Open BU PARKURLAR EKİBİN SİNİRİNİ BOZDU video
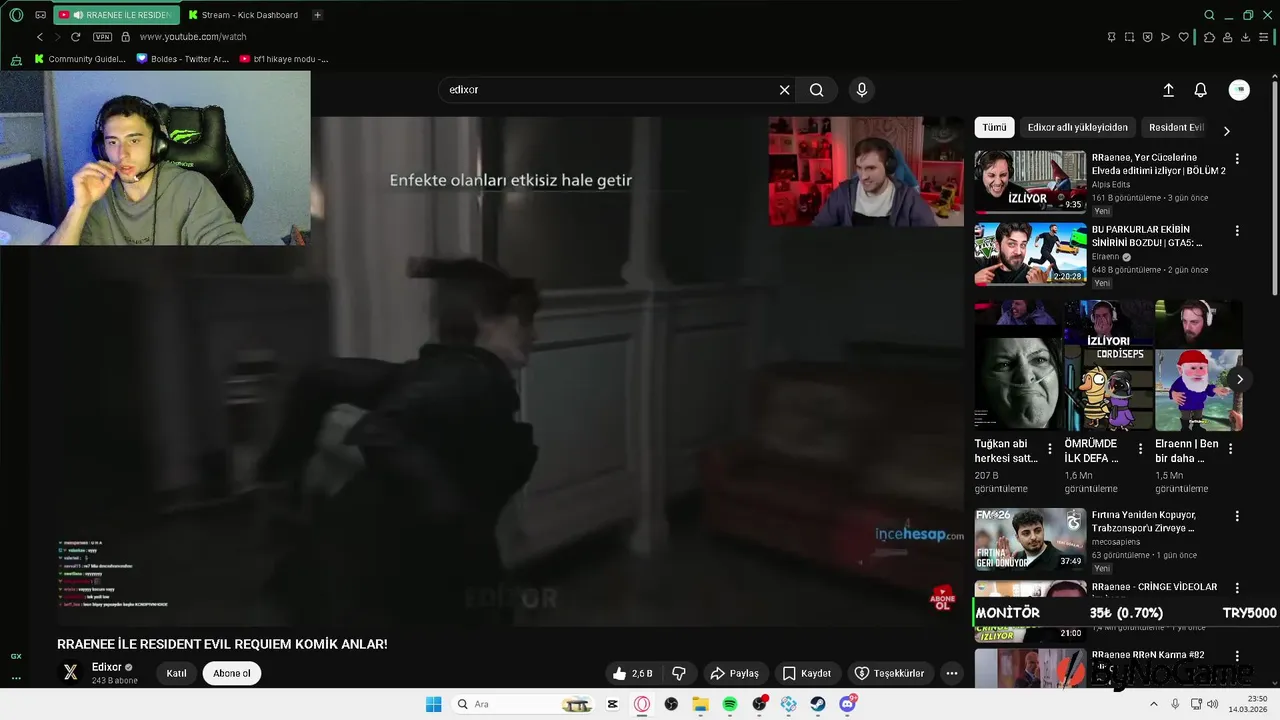Viewport: 1280px width, 720px height. 1030,253
